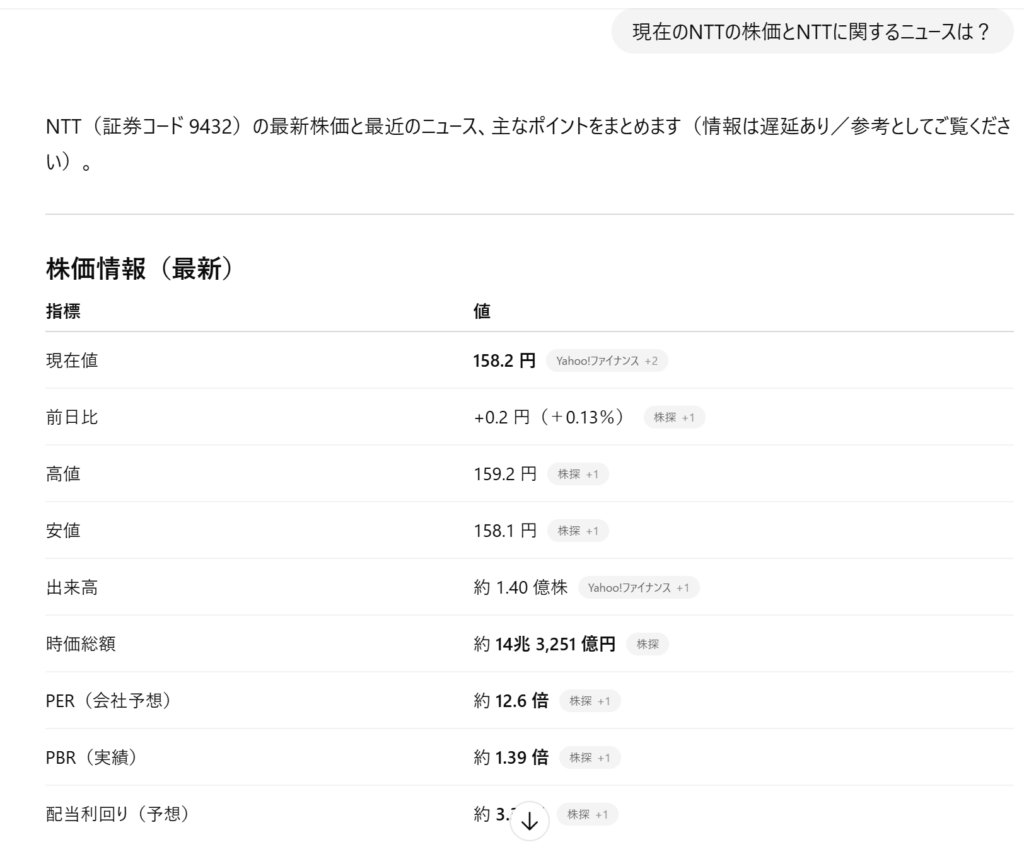Open 株探 citation in PBR（実績） row

pos(589,758)
